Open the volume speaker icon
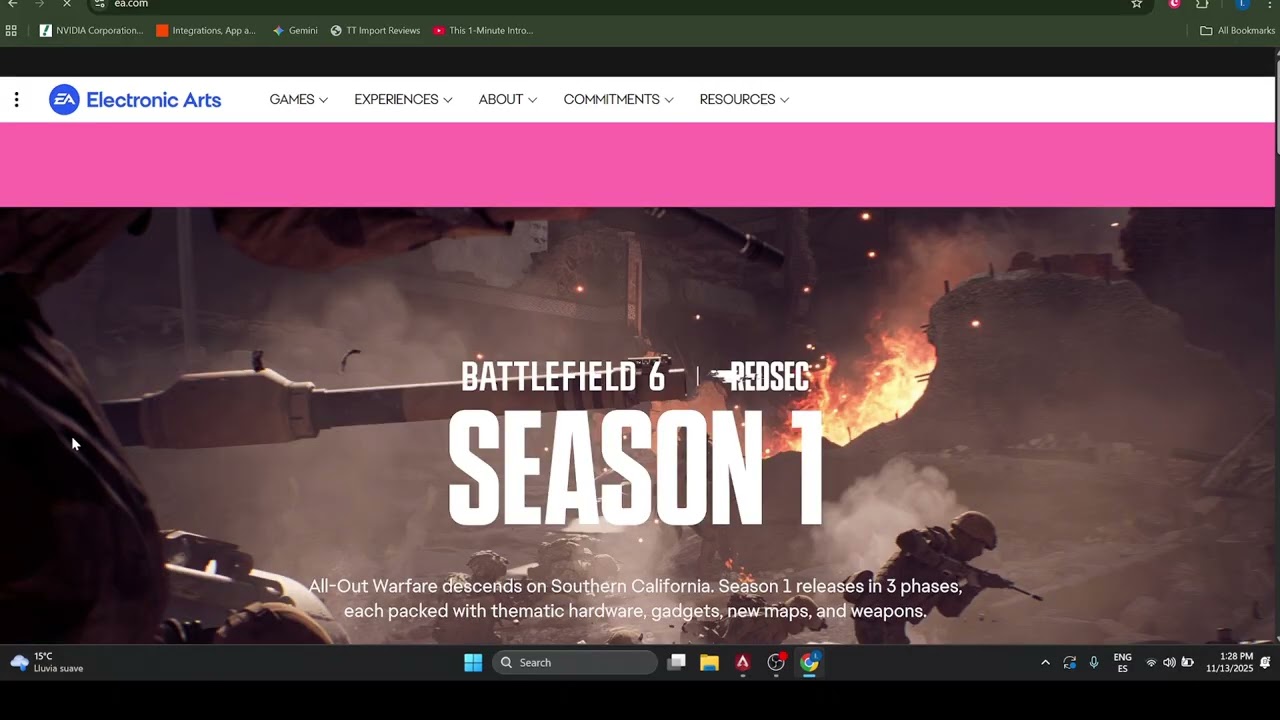The width and height of the screenshot is (1280, 720). (x=1169, y=662)
